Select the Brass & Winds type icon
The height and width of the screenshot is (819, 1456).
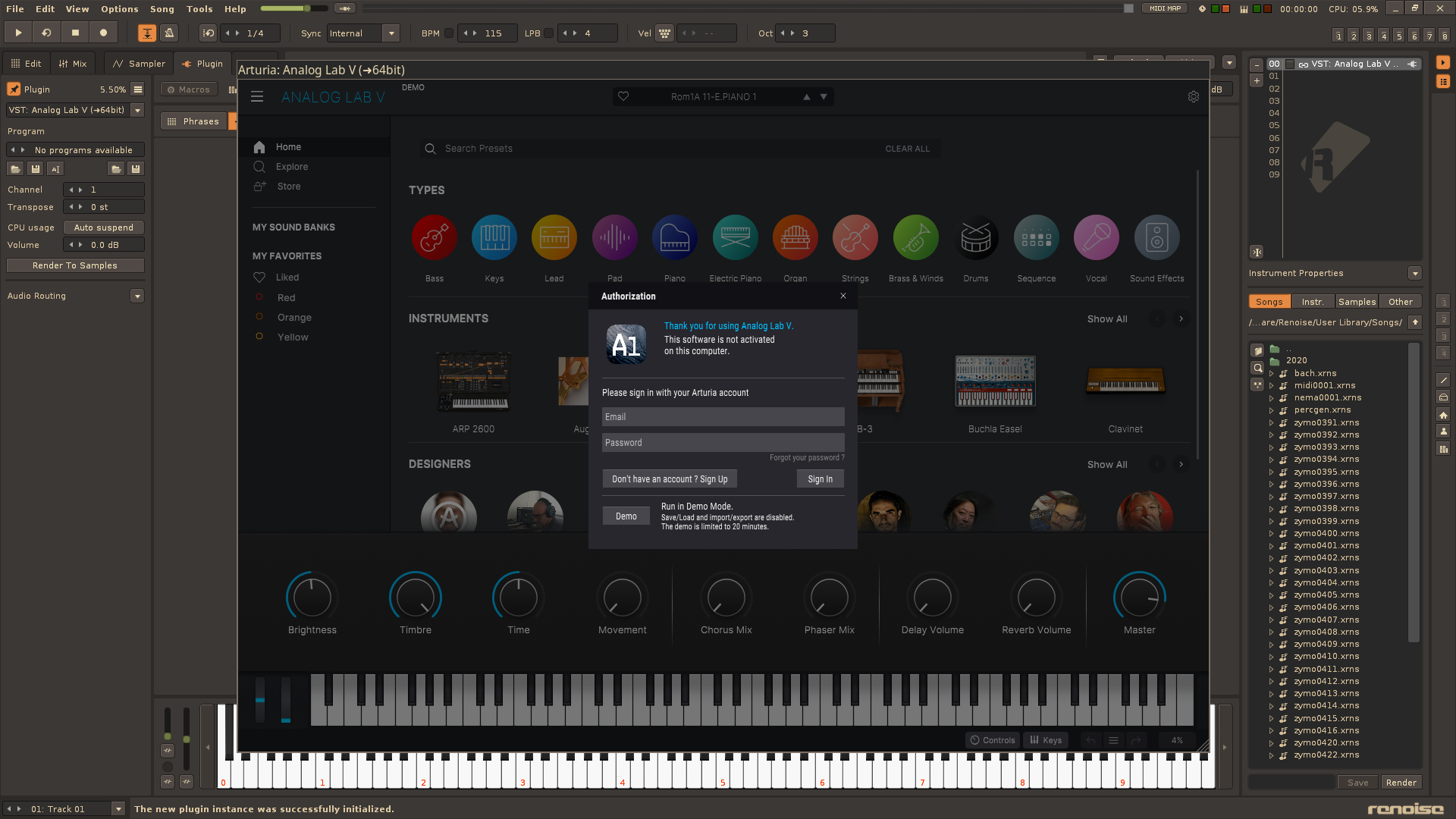point(915,238)
